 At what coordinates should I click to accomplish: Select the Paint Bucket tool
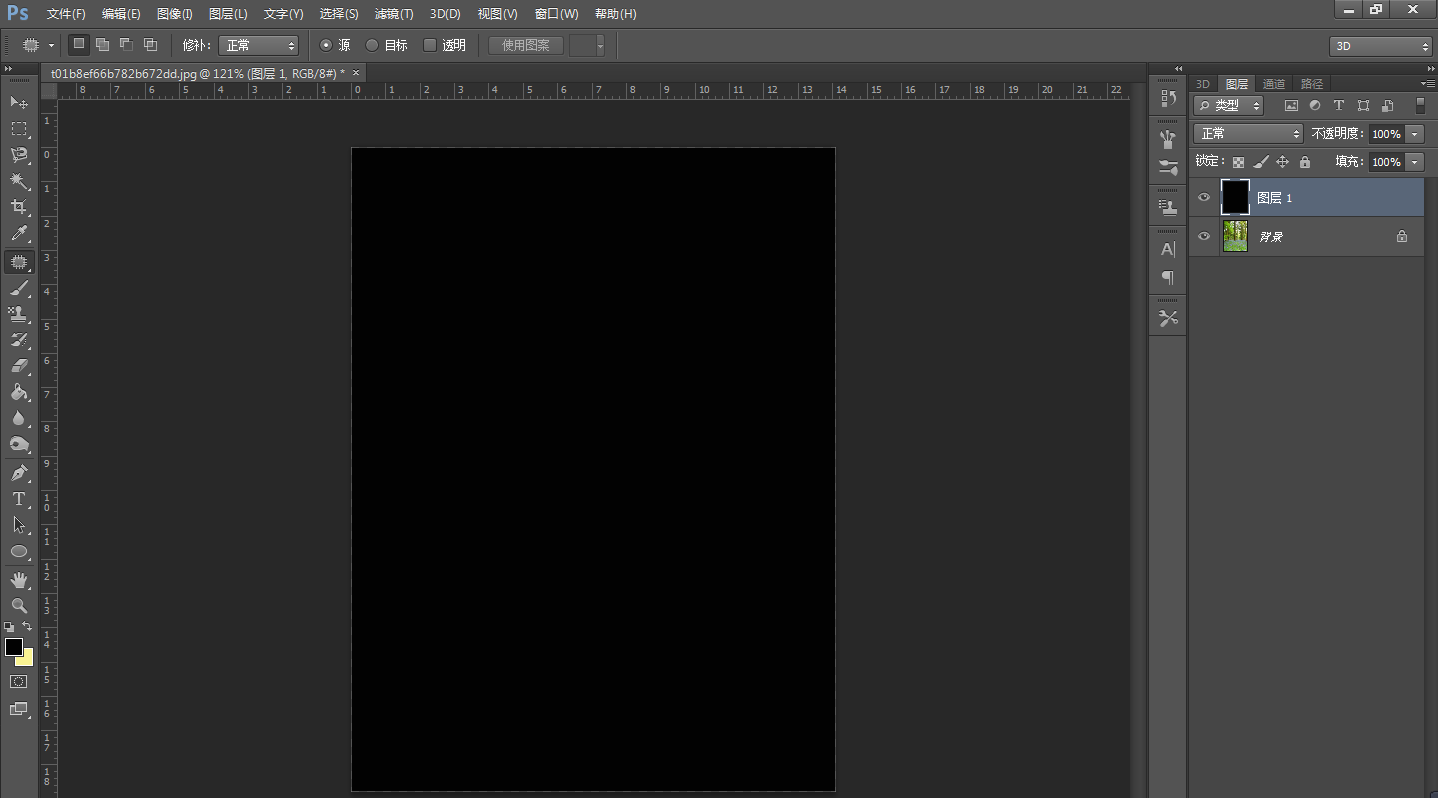point(19,392)
